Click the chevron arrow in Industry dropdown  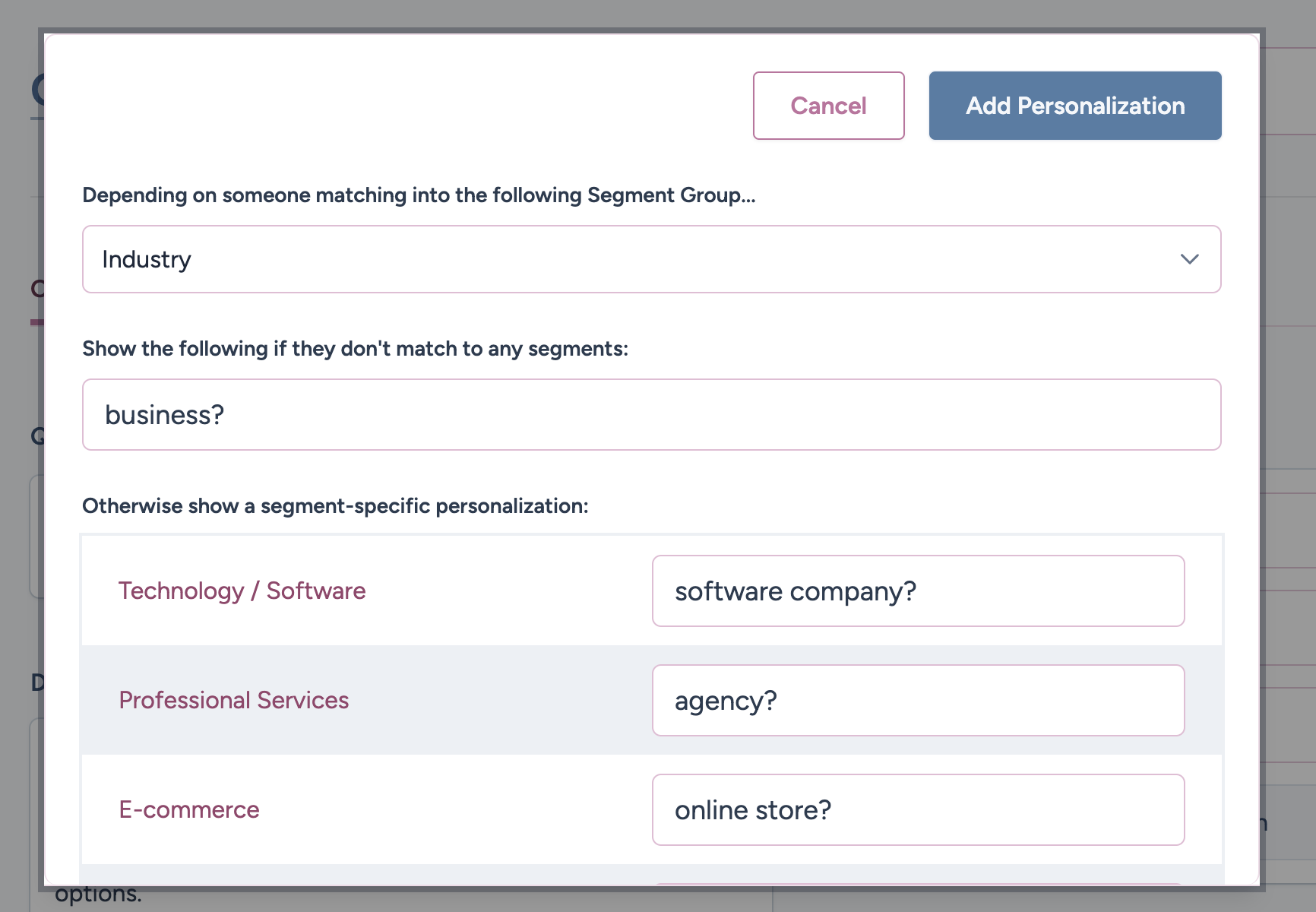point(1189,259)
